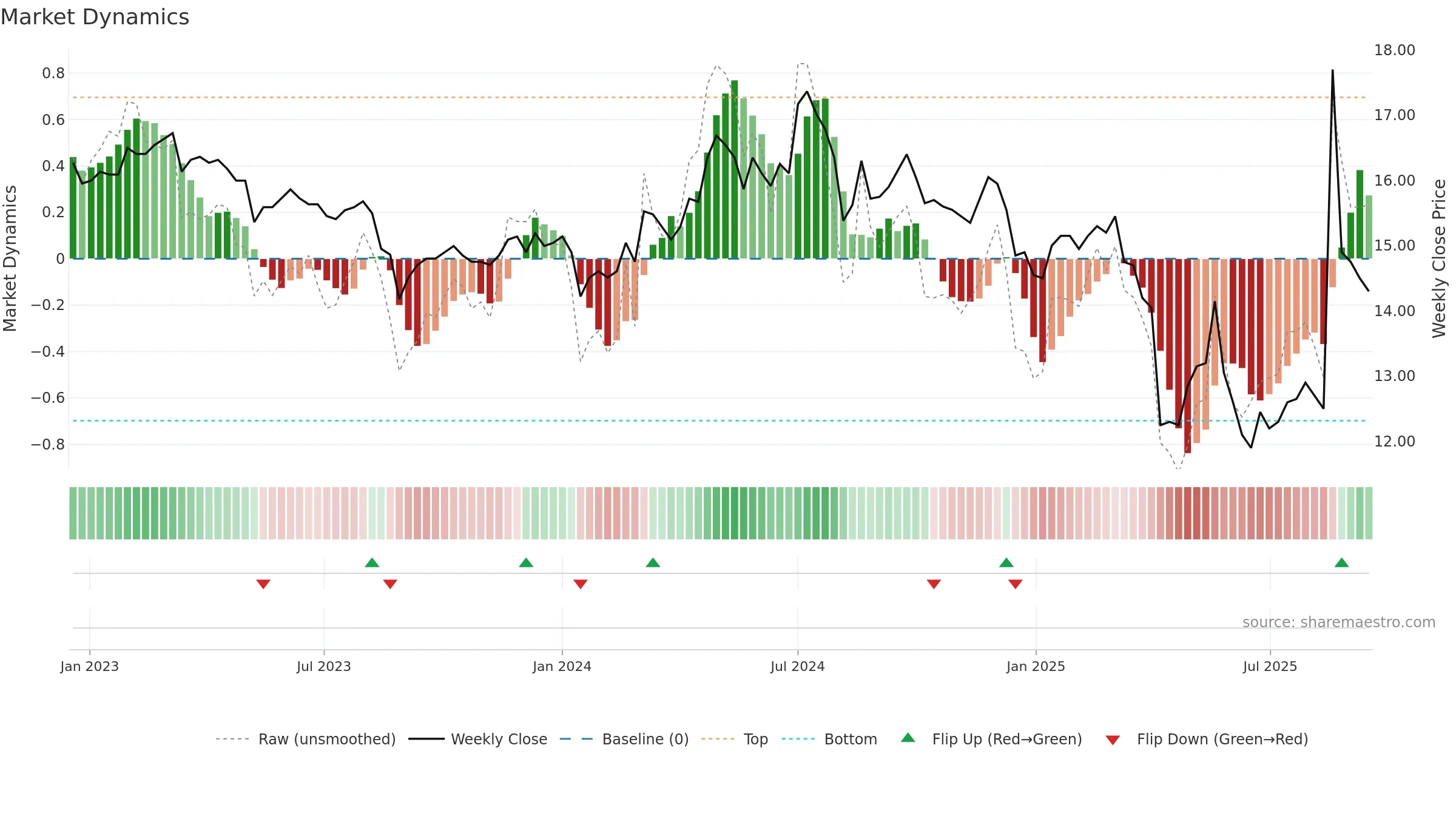Click the −0.2 left axis label
This screenshot has height=819, width=1456.
[x=47, y=305]
